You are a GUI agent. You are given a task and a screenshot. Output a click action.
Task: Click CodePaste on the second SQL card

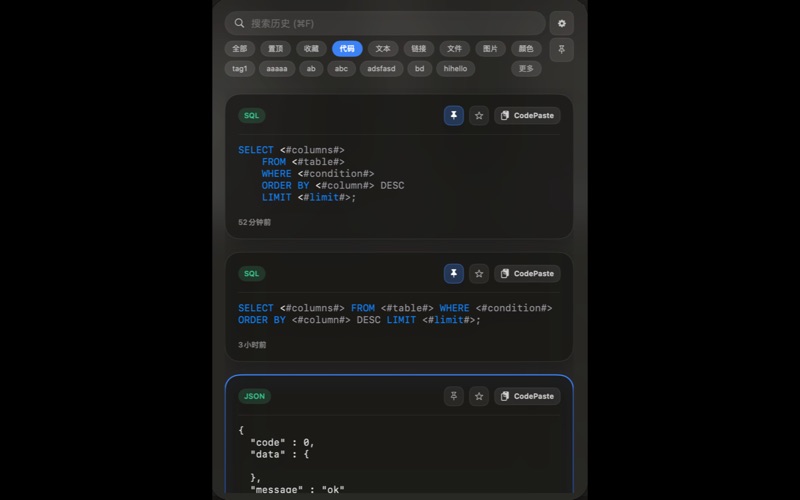[527, 274]
